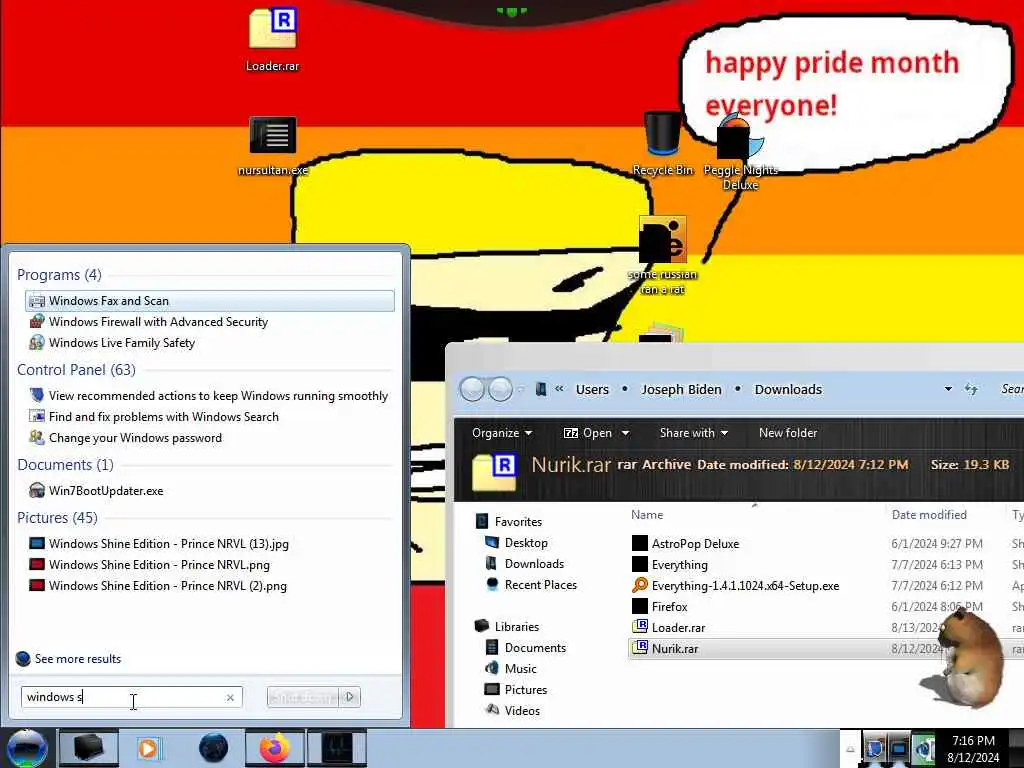
Task: Click the Firefox taskbar icon
Action: click(275, 748)
